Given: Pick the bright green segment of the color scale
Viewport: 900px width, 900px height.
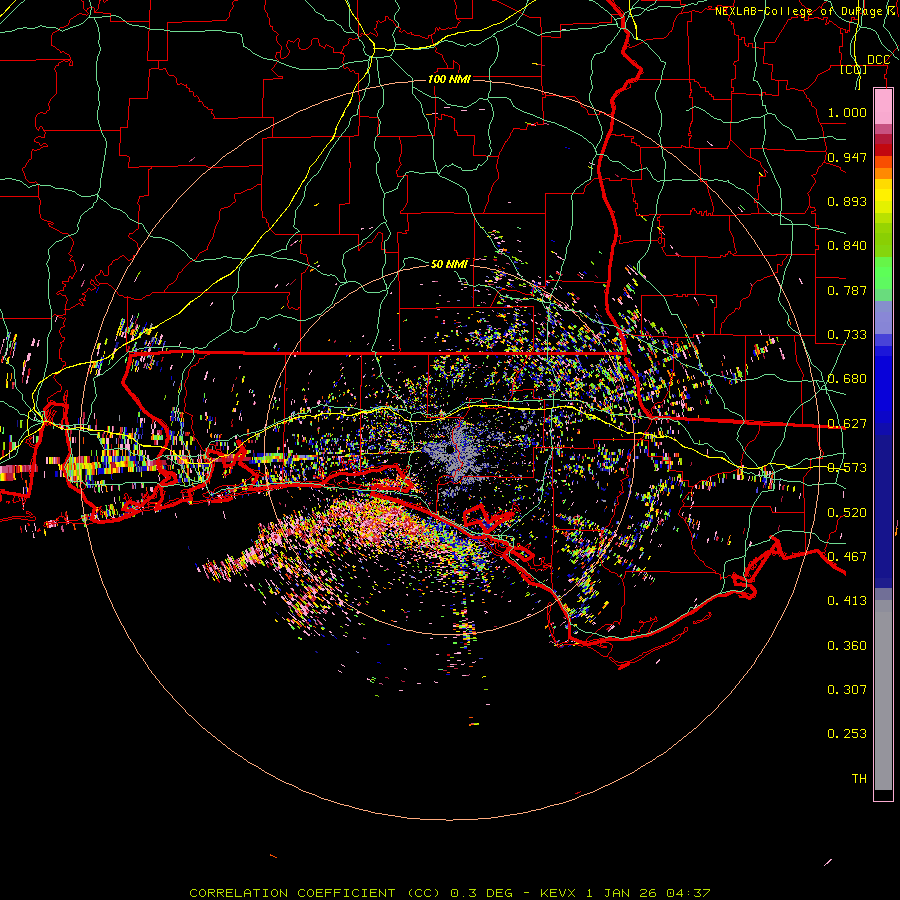Looking at the screenshot, I should [x=883, y=273].
